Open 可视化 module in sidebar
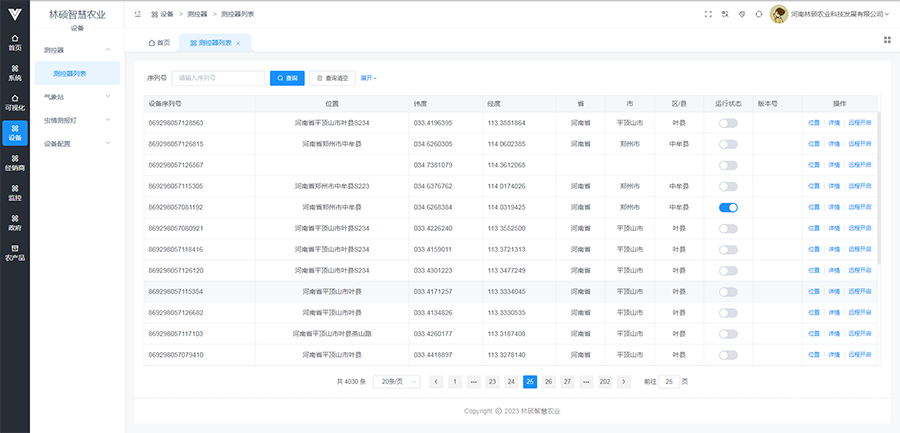This screenshot has width=900, height=433. tap(14, 102)
